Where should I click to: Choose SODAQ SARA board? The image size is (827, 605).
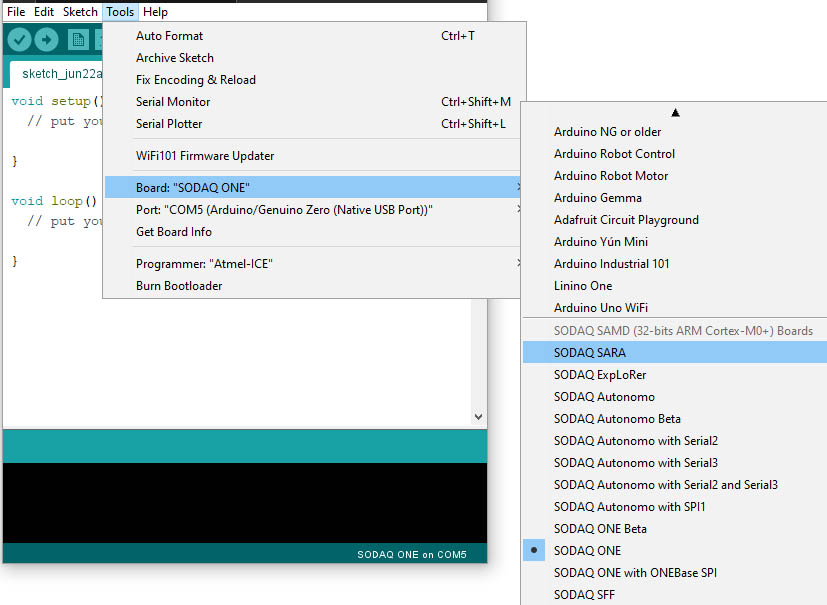[589, 353]
